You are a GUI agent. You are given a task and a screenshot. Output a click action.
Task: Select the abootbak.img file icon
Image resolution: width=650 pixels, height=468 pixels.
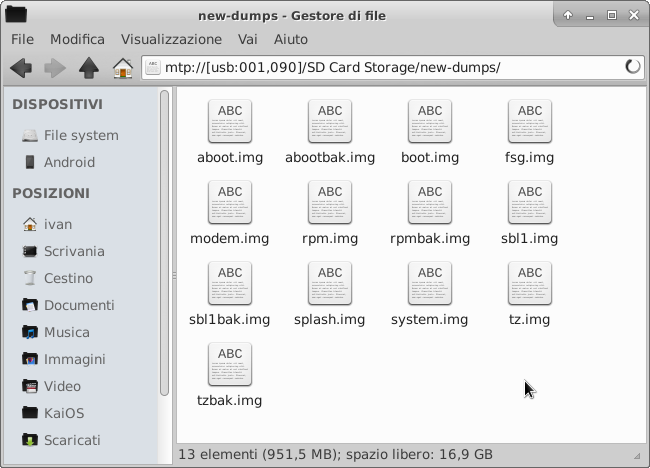coord(330,121)
